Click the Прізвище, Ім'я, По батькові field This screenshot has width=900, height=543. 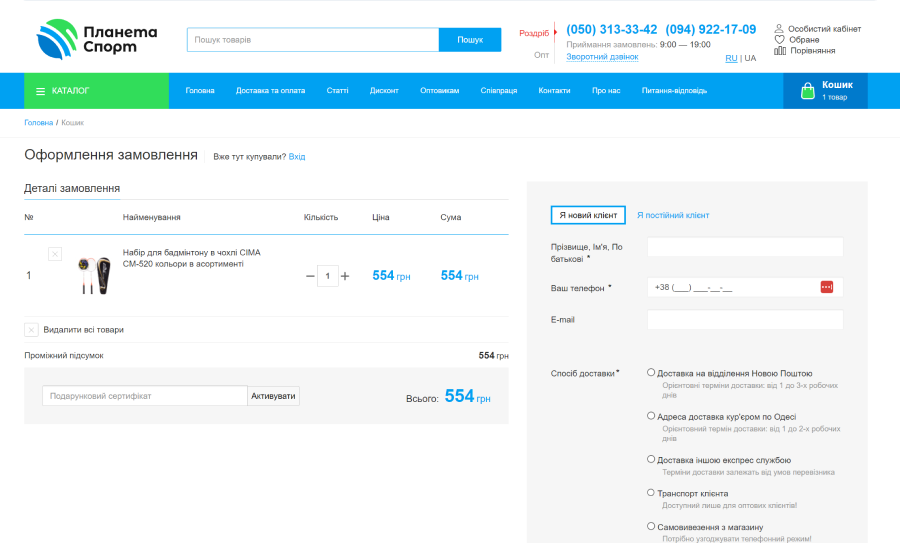745,247
